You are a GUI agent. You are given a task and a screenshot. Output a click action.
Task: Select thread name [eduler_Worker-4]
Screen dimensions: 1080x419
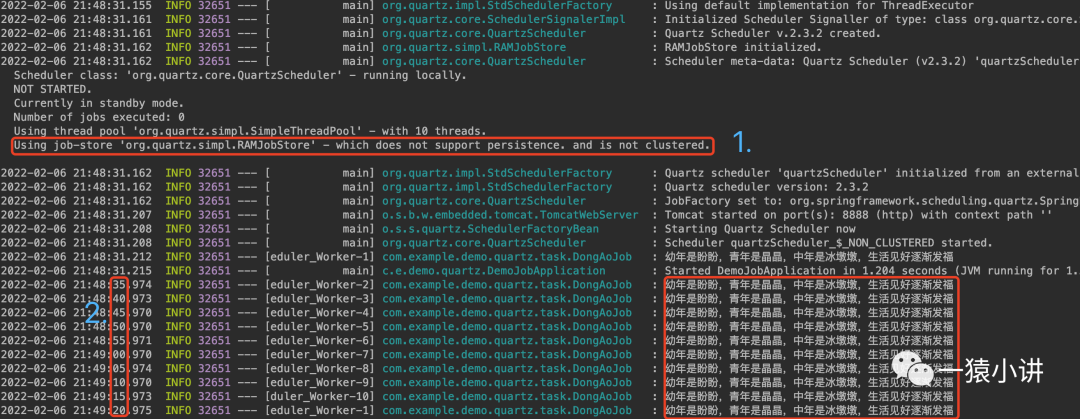pyautogui.click(x=320, y=313)
